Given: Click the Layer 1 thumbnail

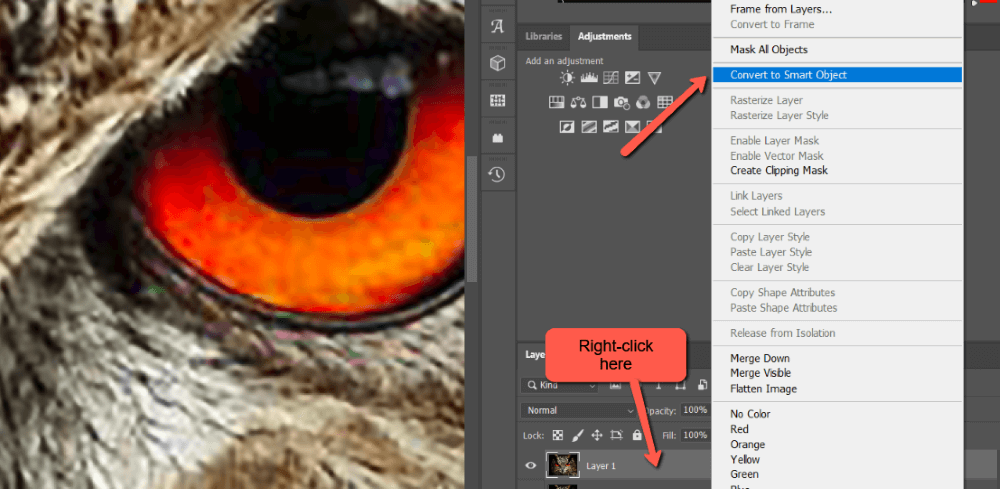Looking at the screenshot, I should point(563,465).
